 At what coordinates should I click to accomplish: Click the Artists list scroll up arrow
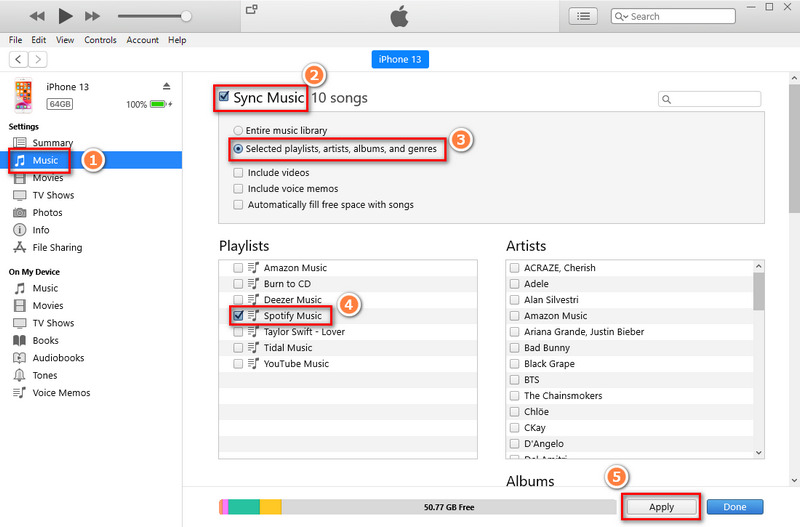(759, 266)
